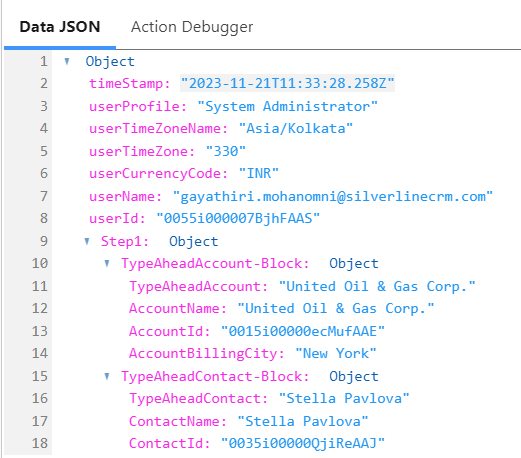Select TypeAheadContact value "Stella Pavlova"
The width and height of the screenshot is (521, 458).
(x=344, y=398)
